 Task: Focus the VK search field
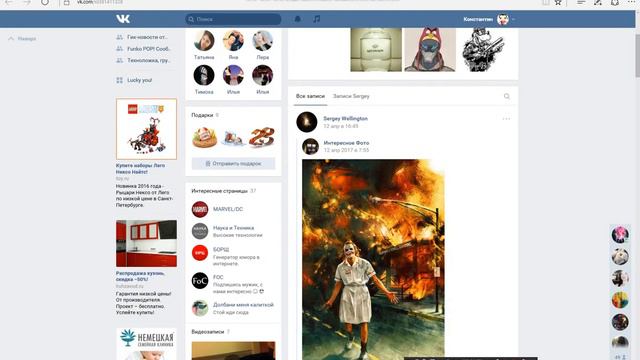233,19
